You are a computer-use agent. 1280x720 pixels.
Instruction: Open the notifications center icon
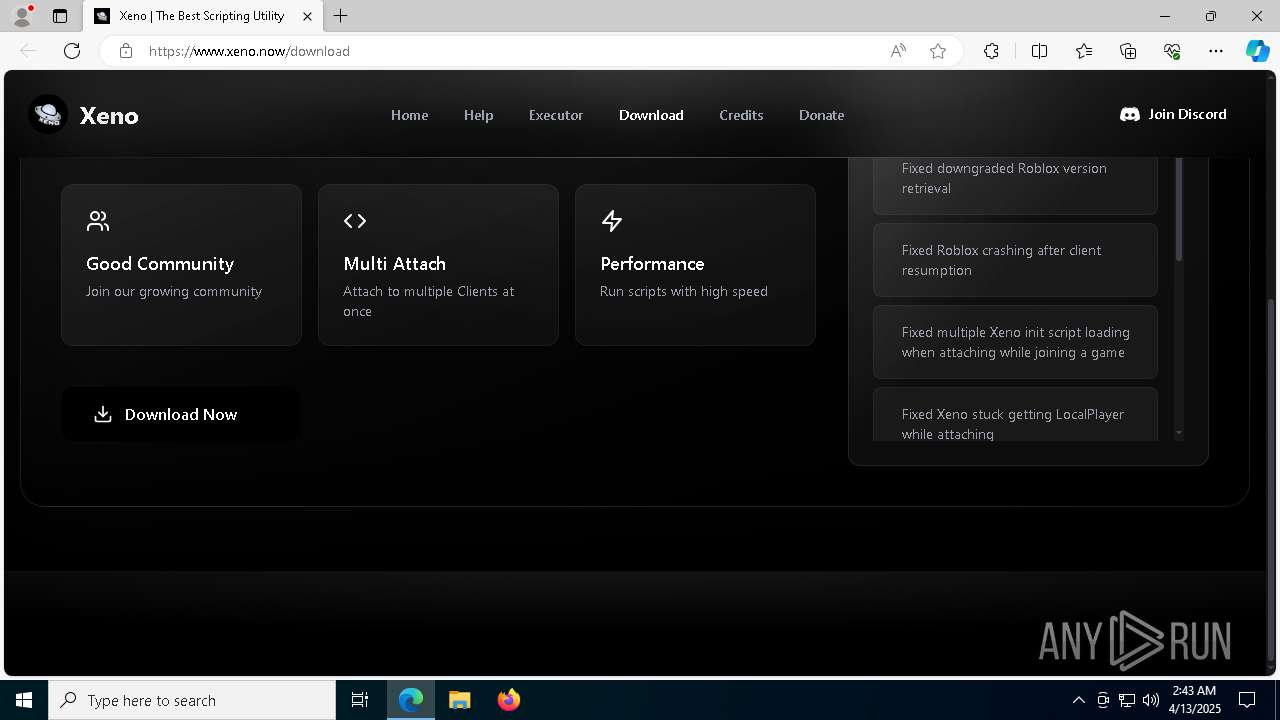pos(1247,700)
